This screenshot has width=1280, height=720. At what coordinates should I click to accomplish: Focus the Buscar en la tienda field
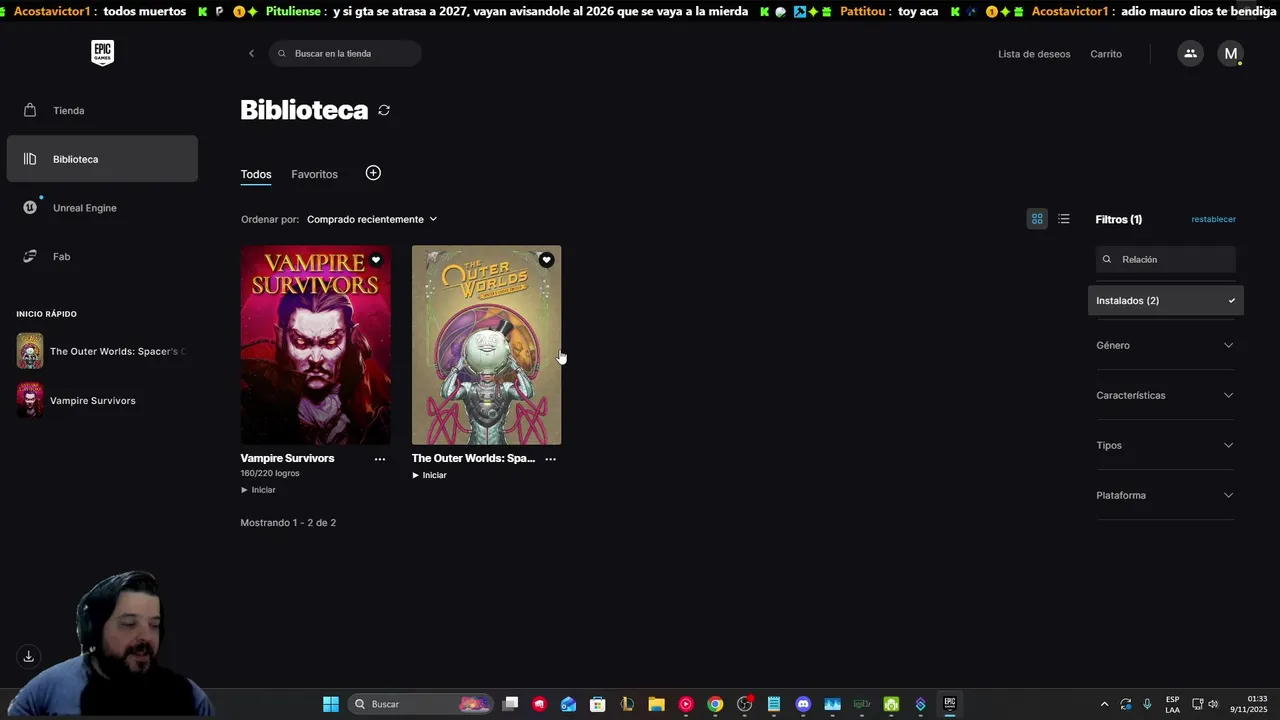[345, 54]
